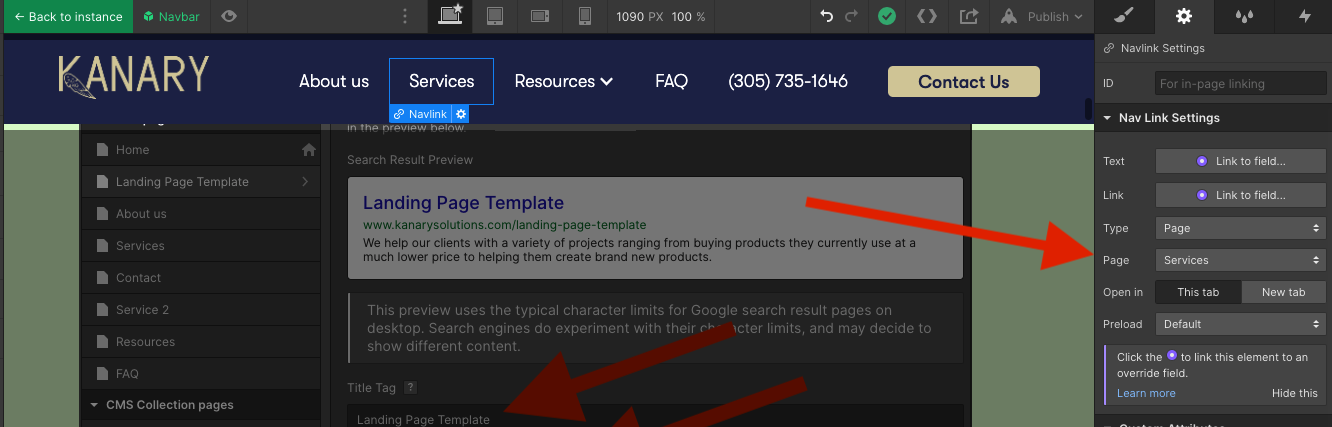
Task: Select the Service 2 page row
Action: 200,310
